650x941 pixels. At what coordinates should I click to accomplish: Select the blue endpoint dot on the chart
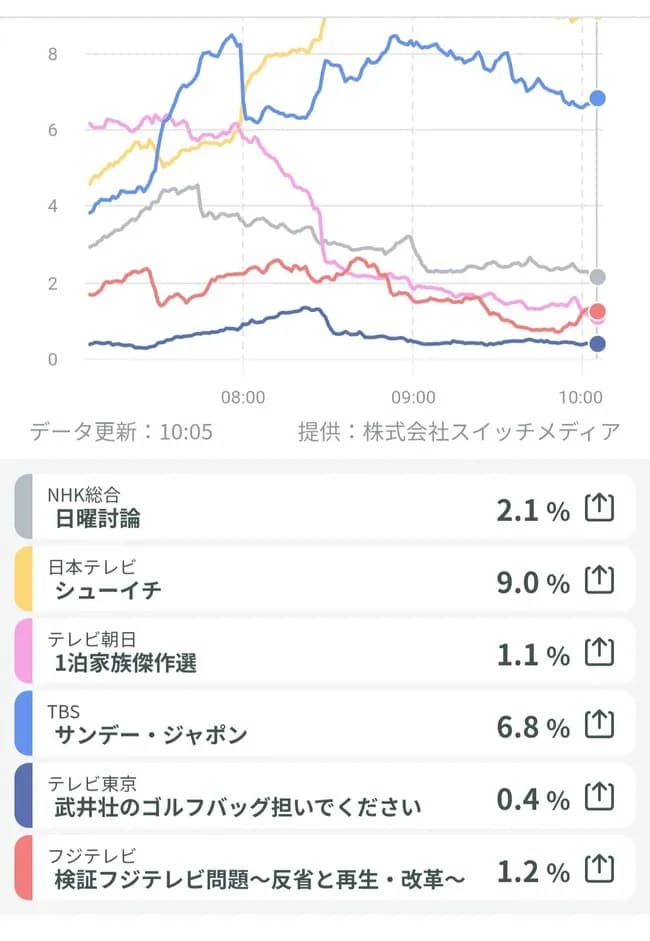tap(597, 98)
